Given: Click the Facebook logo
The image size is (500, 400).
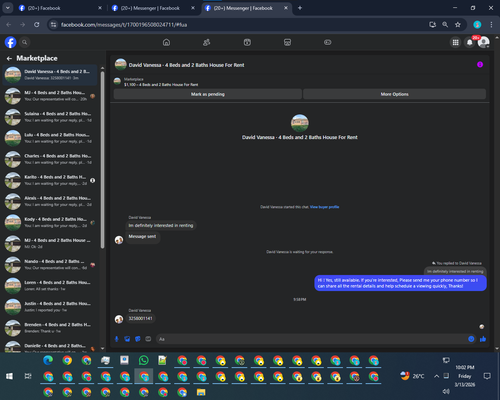Looking at the screenshot, I should (10, 42).
